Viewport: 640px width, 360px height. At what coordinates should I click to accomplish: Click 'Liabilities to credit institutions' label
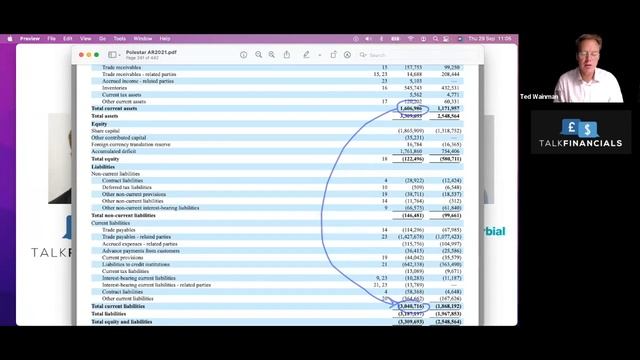click(136, 264)
